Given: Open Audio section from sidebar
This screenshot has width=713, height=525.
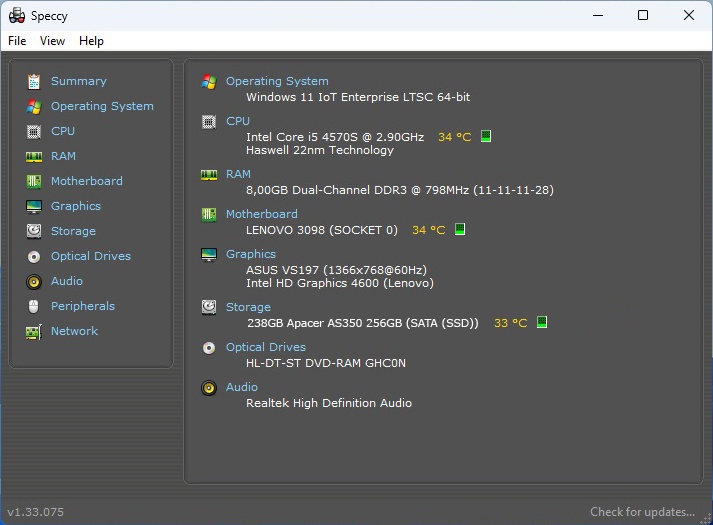Looking at the screenshot, I should pyautogui.click(x=67, y=281).
